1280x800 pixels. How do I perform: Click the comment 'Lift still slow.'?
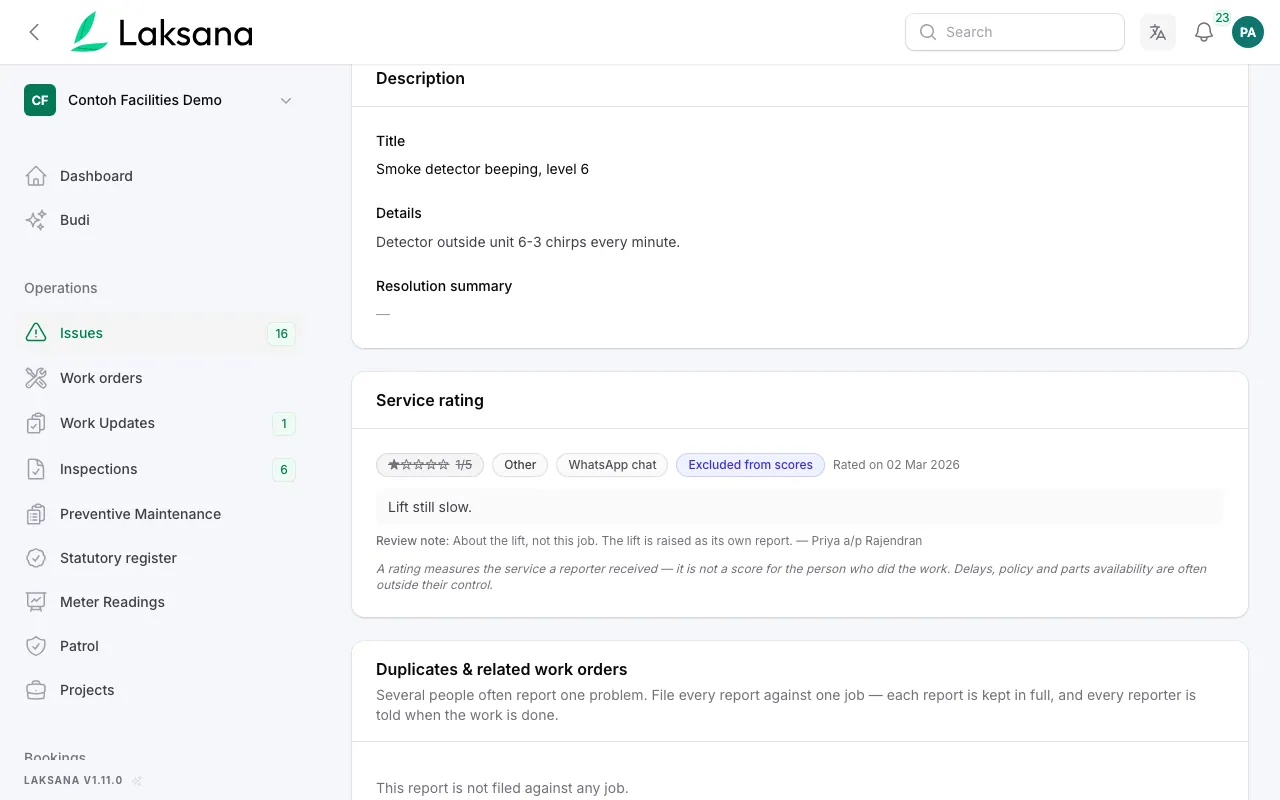coord(430,507)
